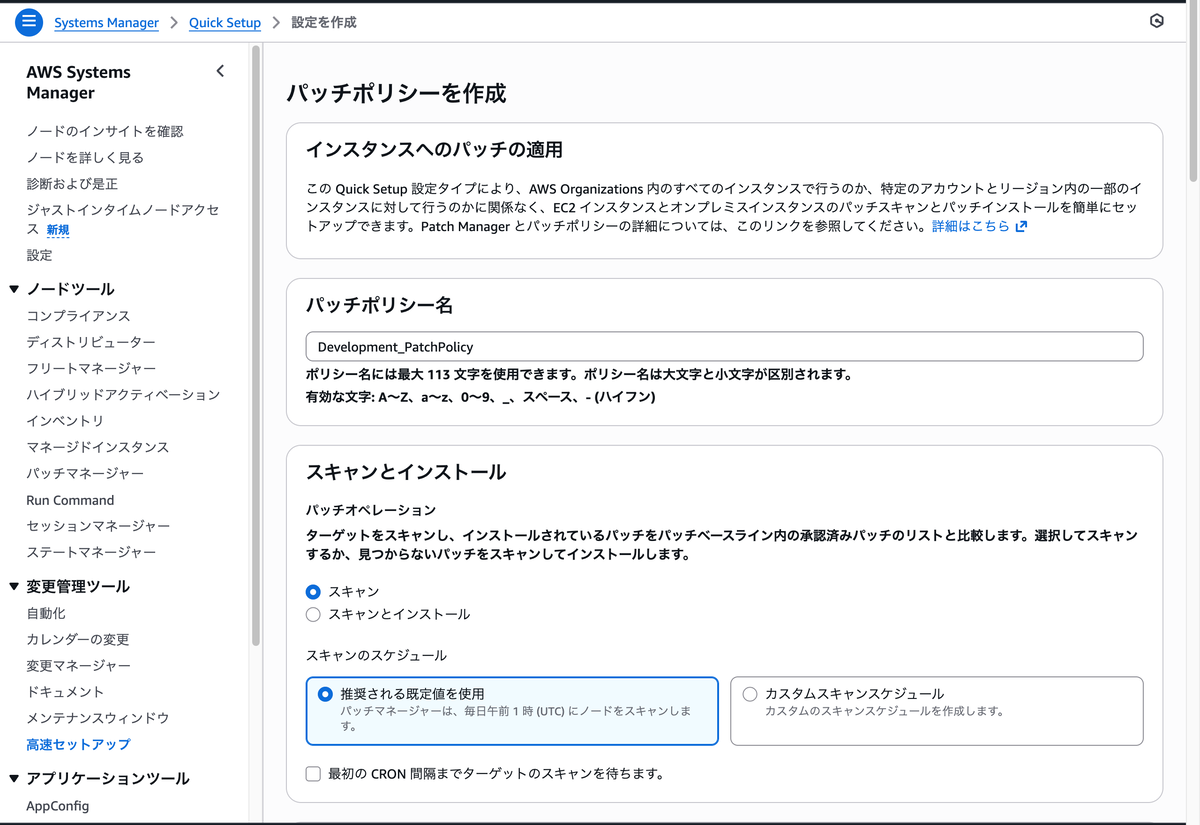Open 高速セットアップ in sidebar
The image size is (1200, 825).
click(78, 745)
